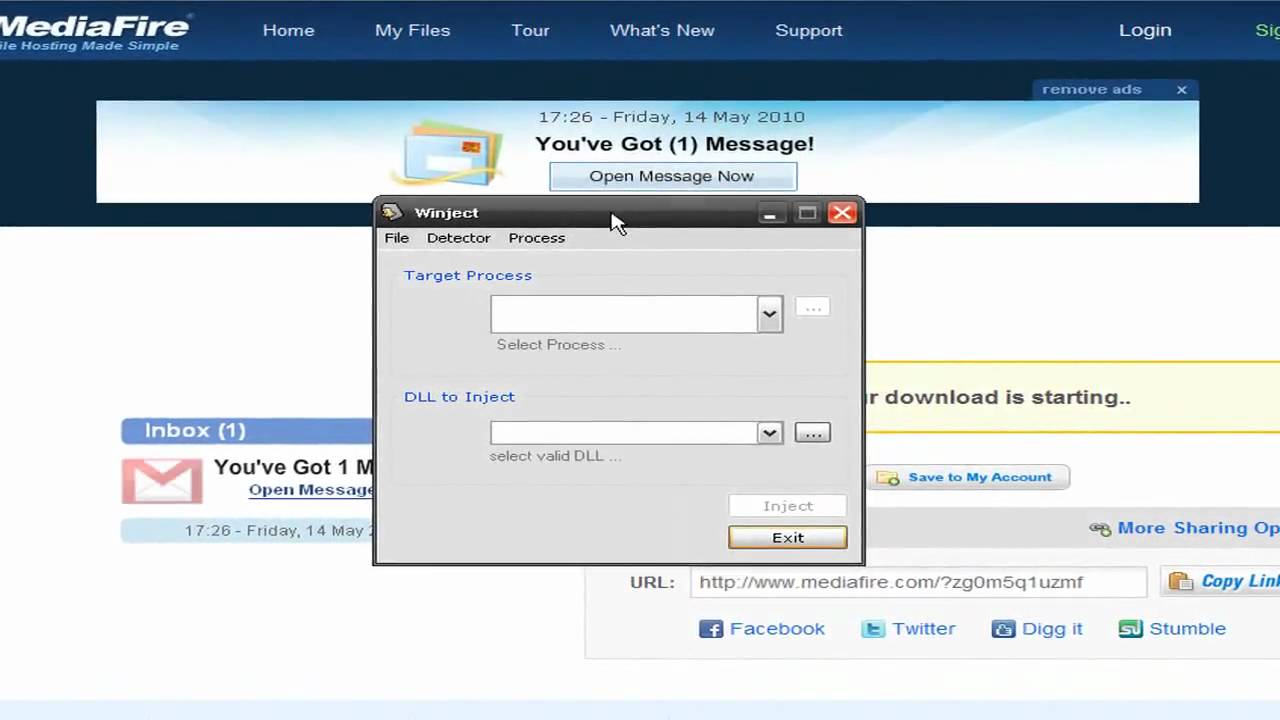Viewport: 1280px width, 720px height.
Task: Open the Support page
Action: [x=808, y=30]
